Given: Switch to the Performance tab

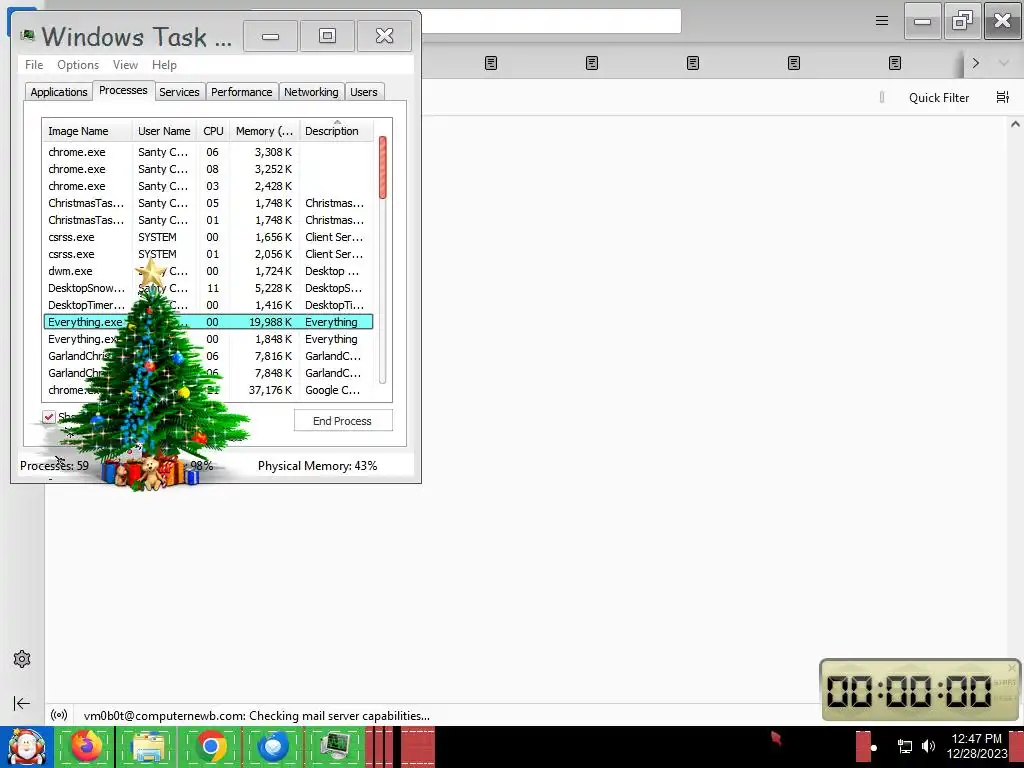Looking at the screenshot, I should [242, 92].
